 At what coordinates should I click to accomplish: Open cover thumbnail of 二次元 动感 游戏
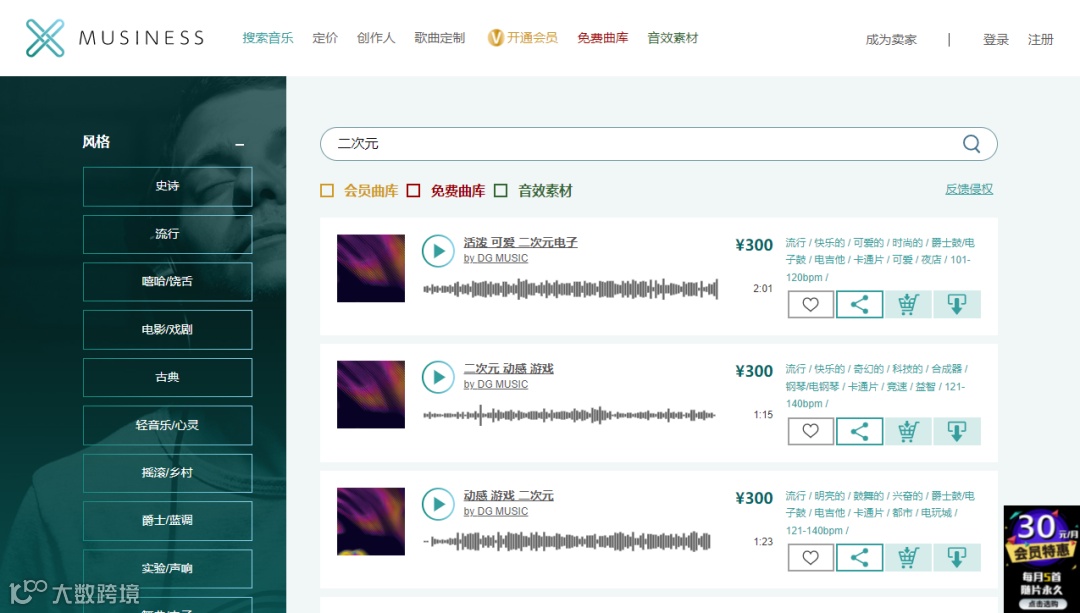371,395
